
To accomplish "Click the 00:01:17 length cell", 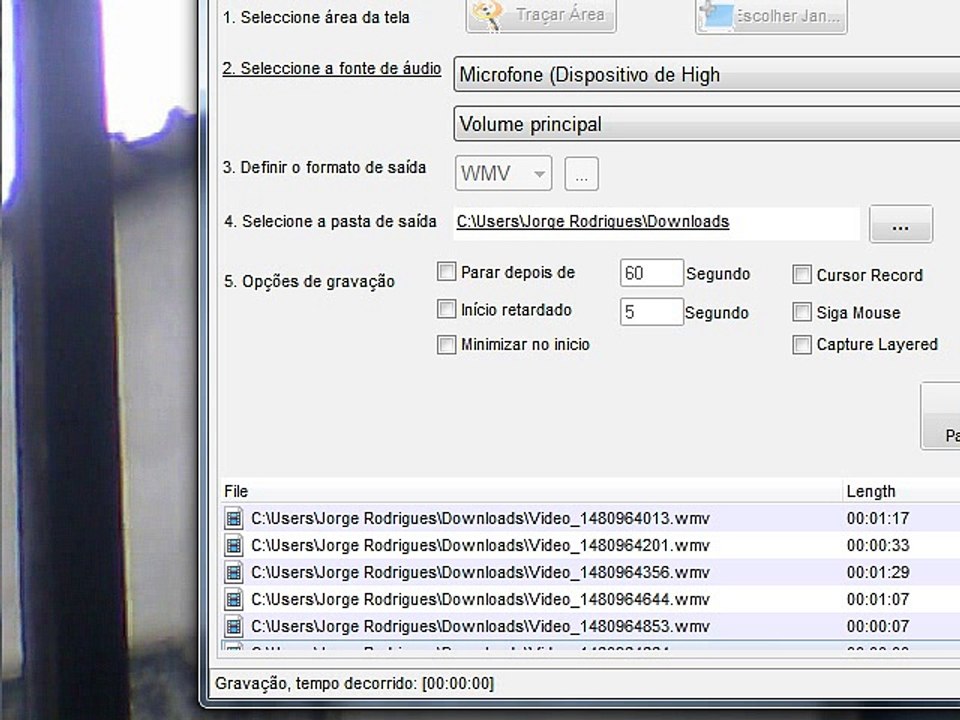I will pos(878,519).
